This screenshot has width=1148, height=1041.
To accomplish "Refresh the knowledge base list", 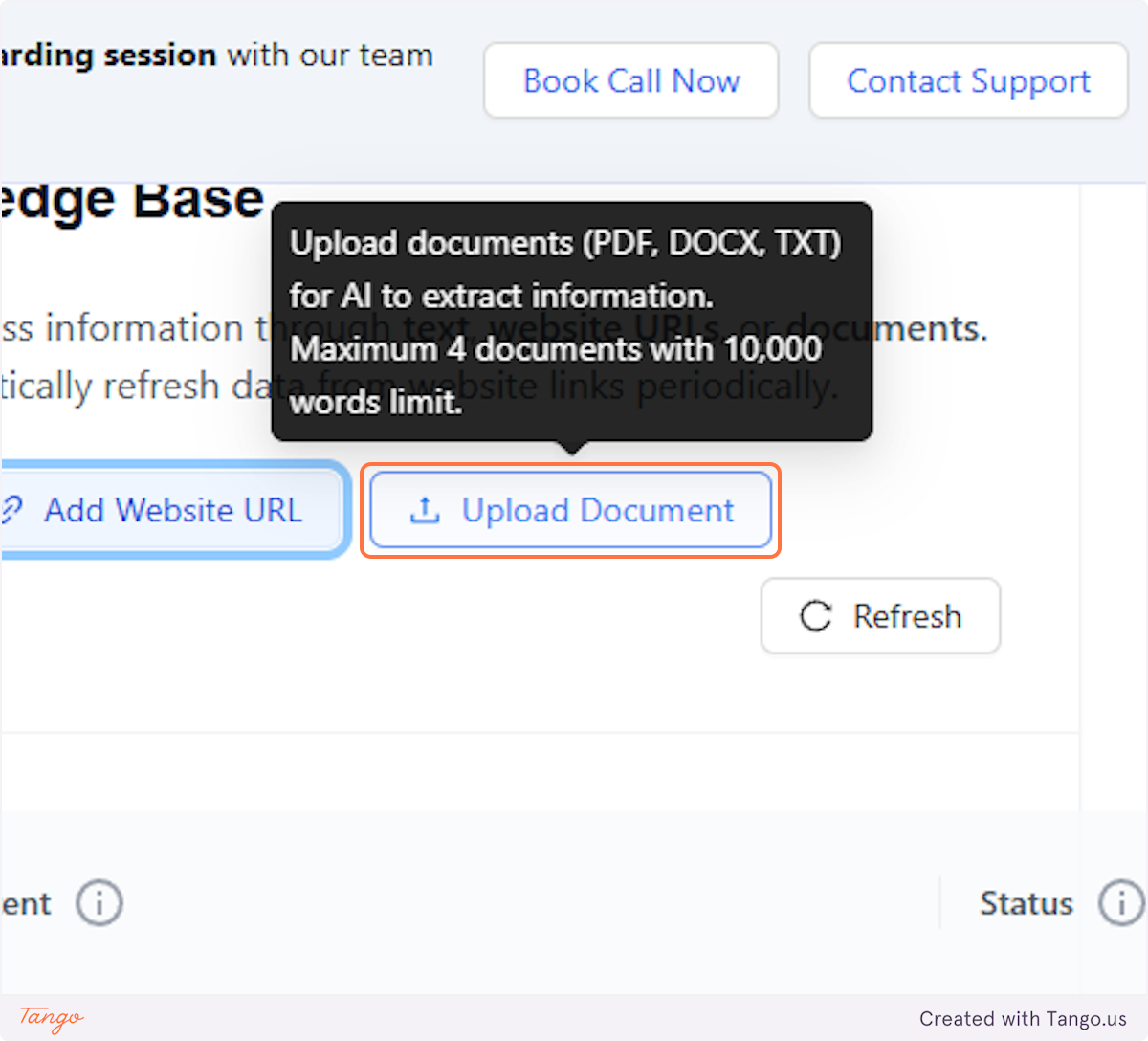I will [879, 616].
